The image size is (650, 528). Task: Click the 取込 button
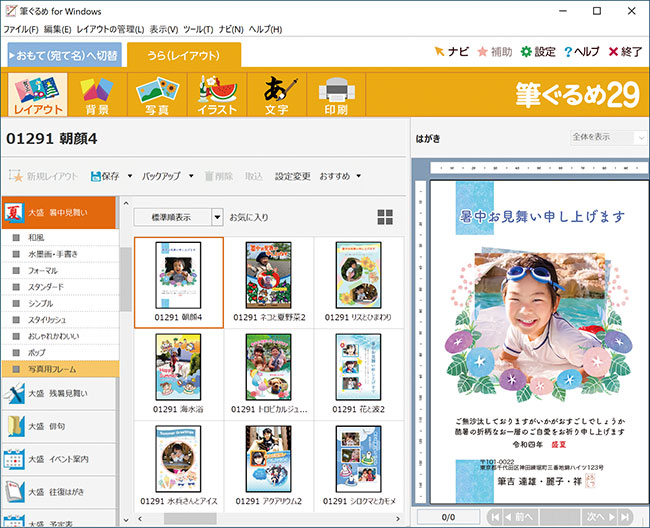pyautogui.click(x=254, y=176)
